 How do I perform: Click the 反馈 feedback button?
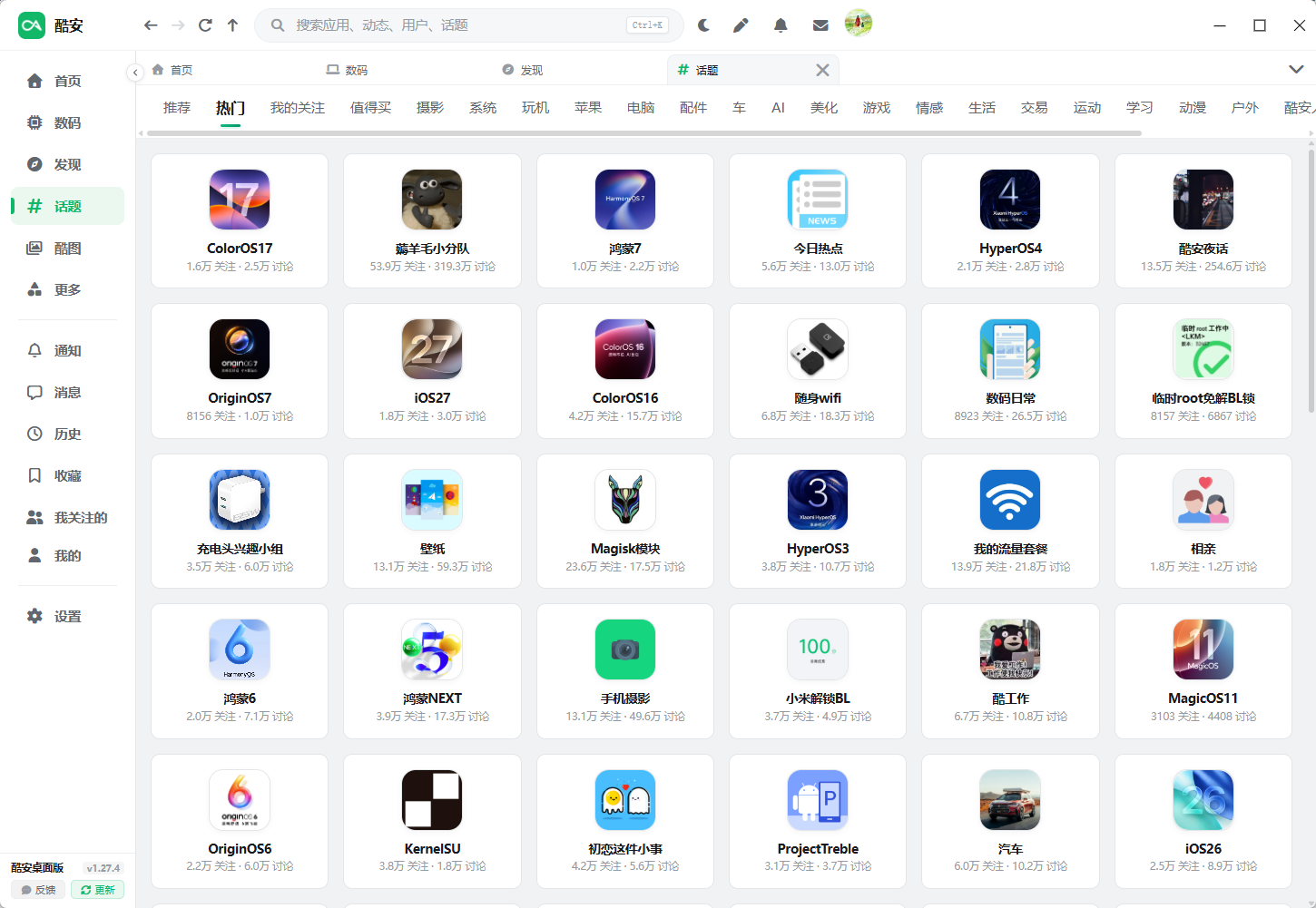[38, 890]
